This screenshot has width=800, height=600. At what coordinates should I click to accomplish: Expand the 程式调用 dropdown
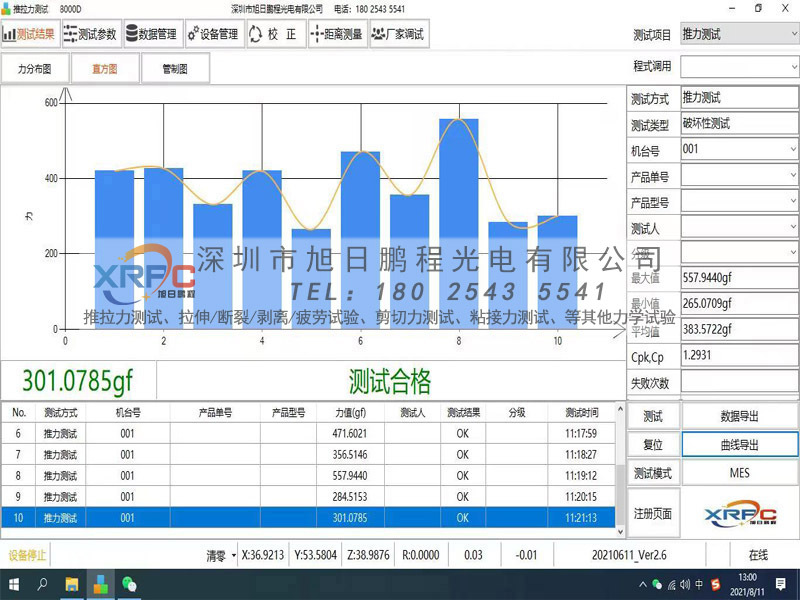point(794,66)
